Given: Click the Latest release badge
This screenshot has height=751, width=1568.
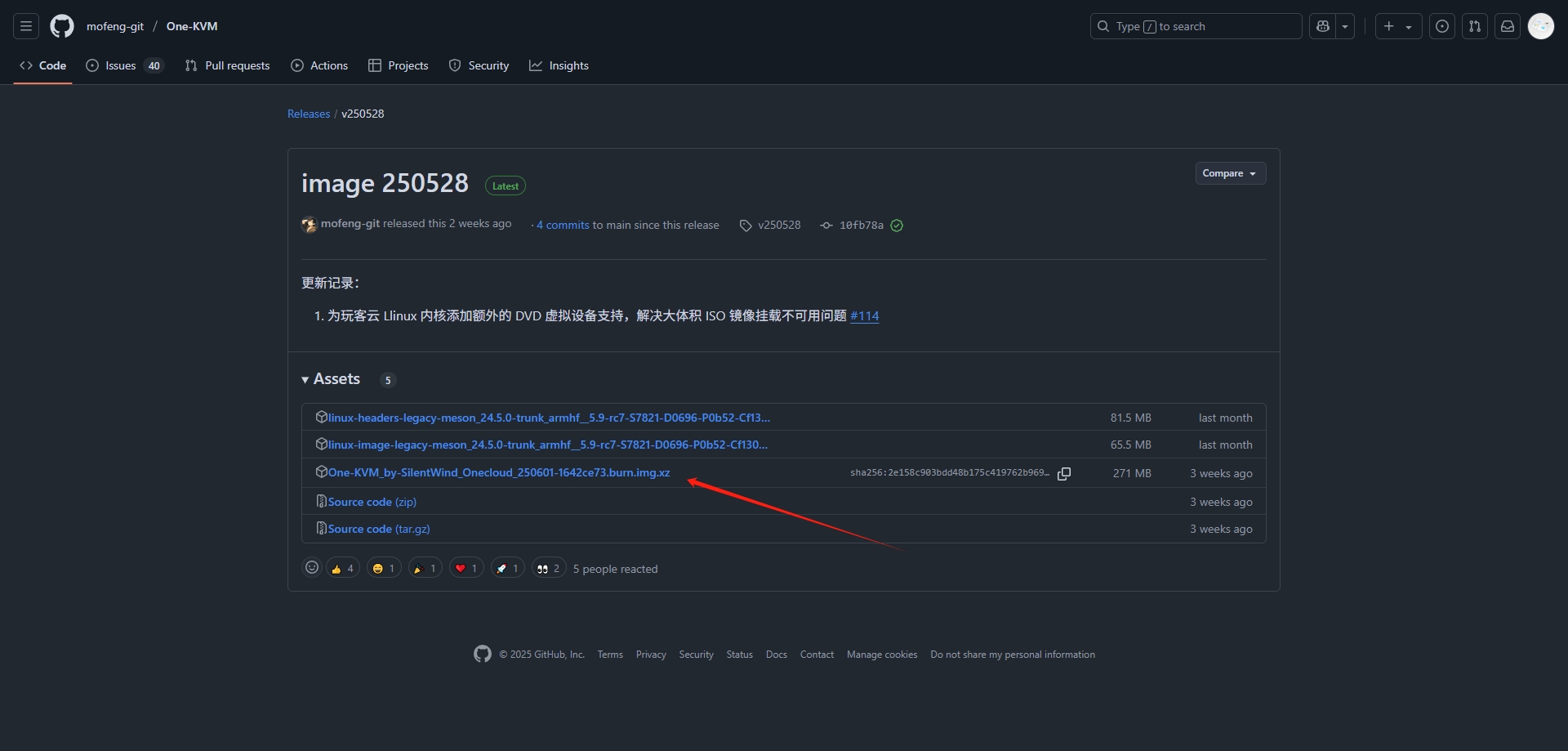Looking at the screenshot, I should [506, 186].
